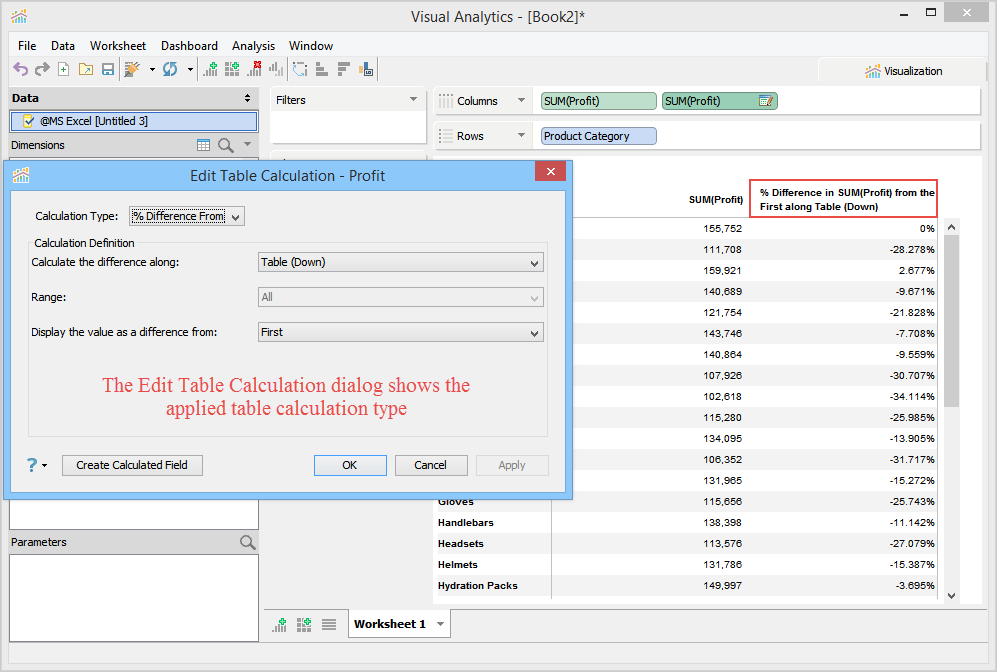Click the view data table icon in Dimensions
Screen dimensions: 997x672
(203, 145)
